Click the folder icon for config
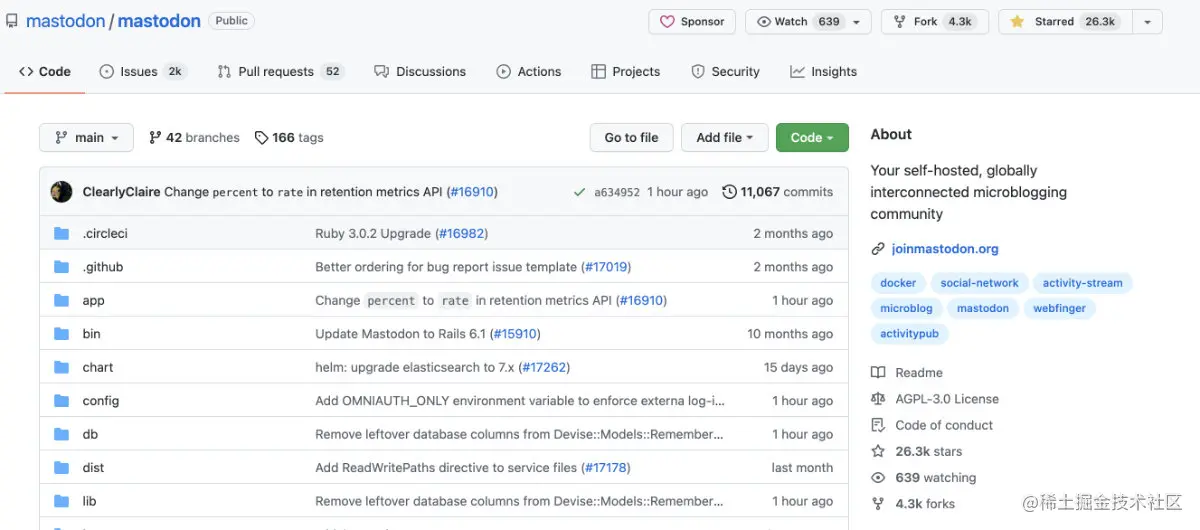This screenshot has height=530, width=1200. pyautogui.click(x=62, y=401)
